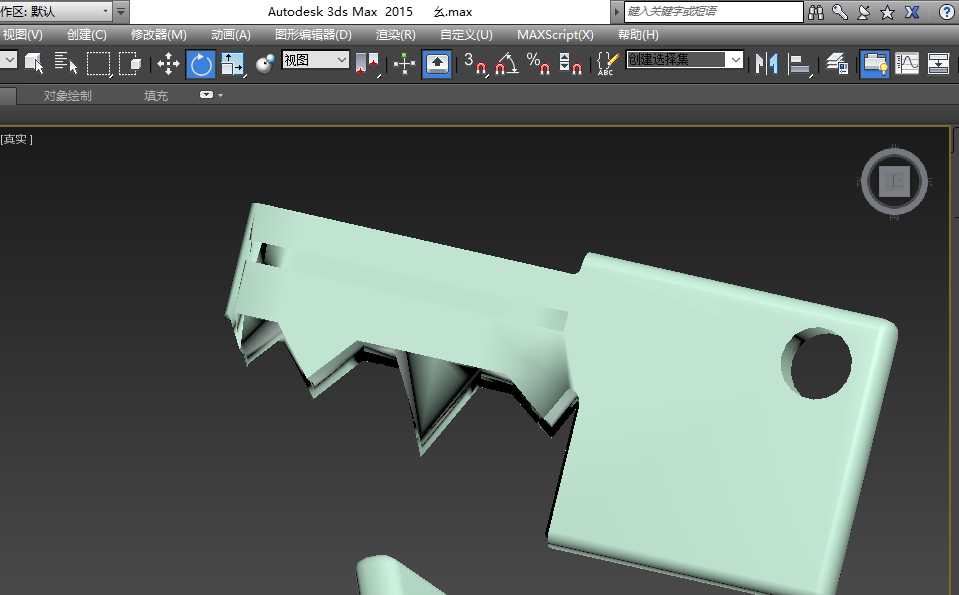This screenshot has height=595, width=959.
Task: Open the 渲染(R) menu
Action: tap(395, 35)
